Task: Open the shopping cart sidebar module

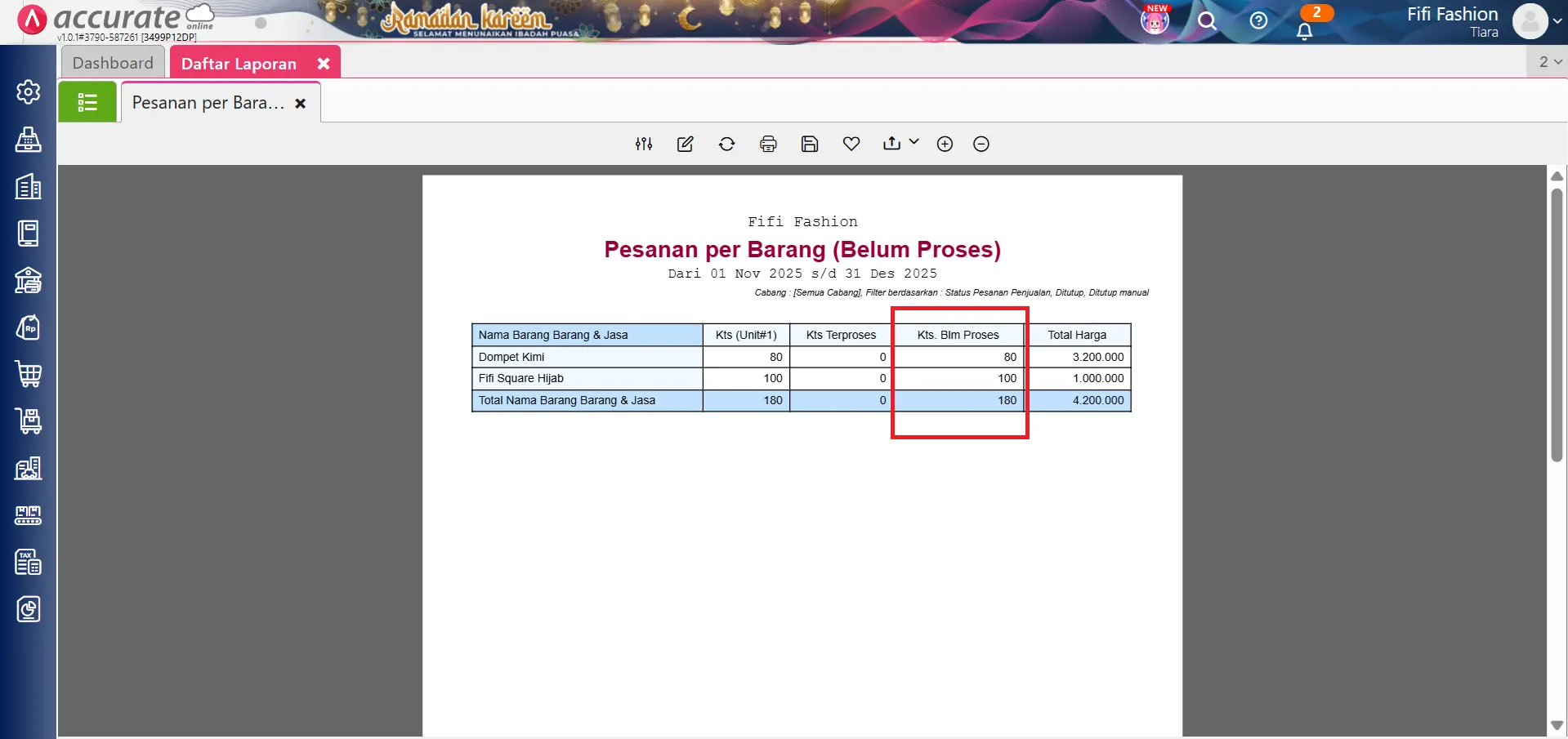Action: point(29,375)
